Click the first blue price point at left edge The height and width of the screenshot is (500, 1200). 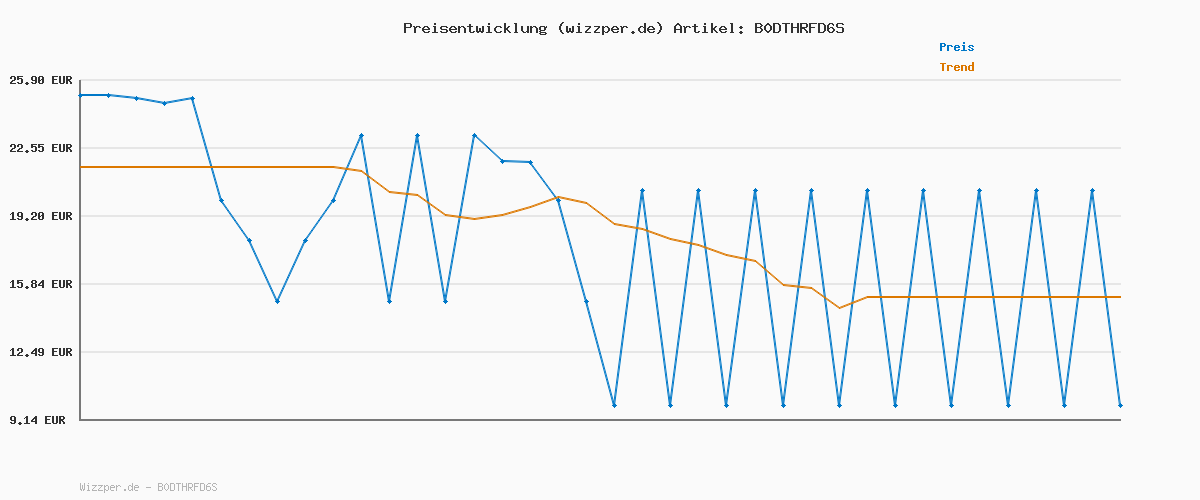[x=81, y=95]
